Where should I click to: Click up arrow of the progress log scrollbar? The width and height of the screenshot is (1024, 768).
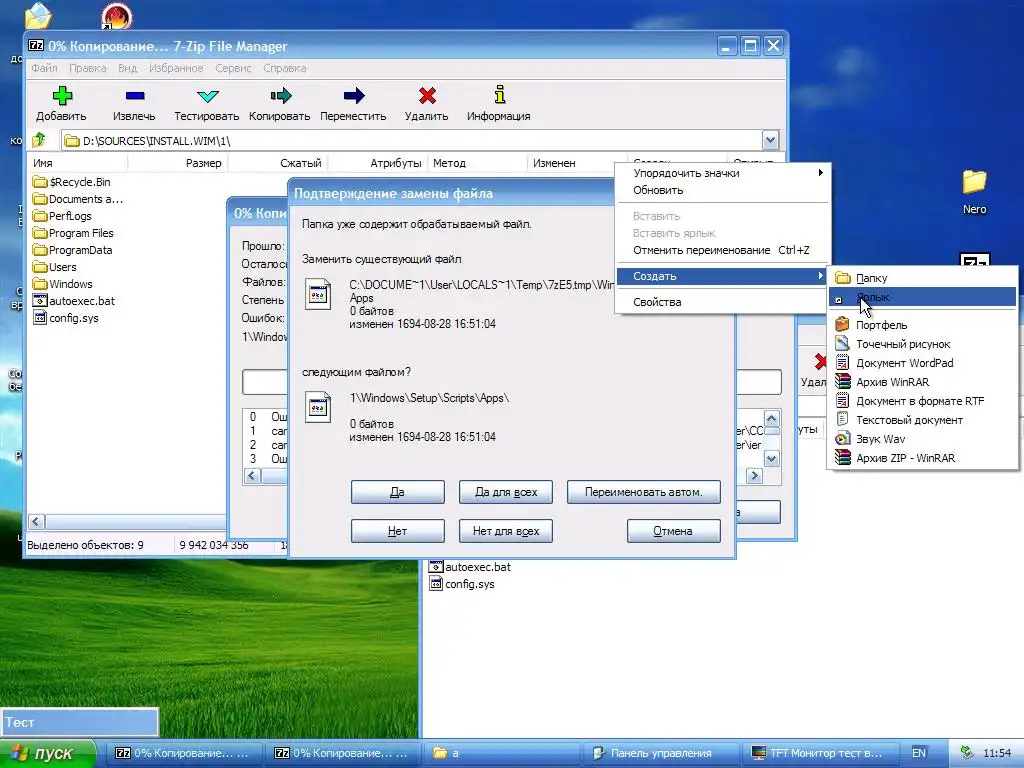tap(771, 418)
